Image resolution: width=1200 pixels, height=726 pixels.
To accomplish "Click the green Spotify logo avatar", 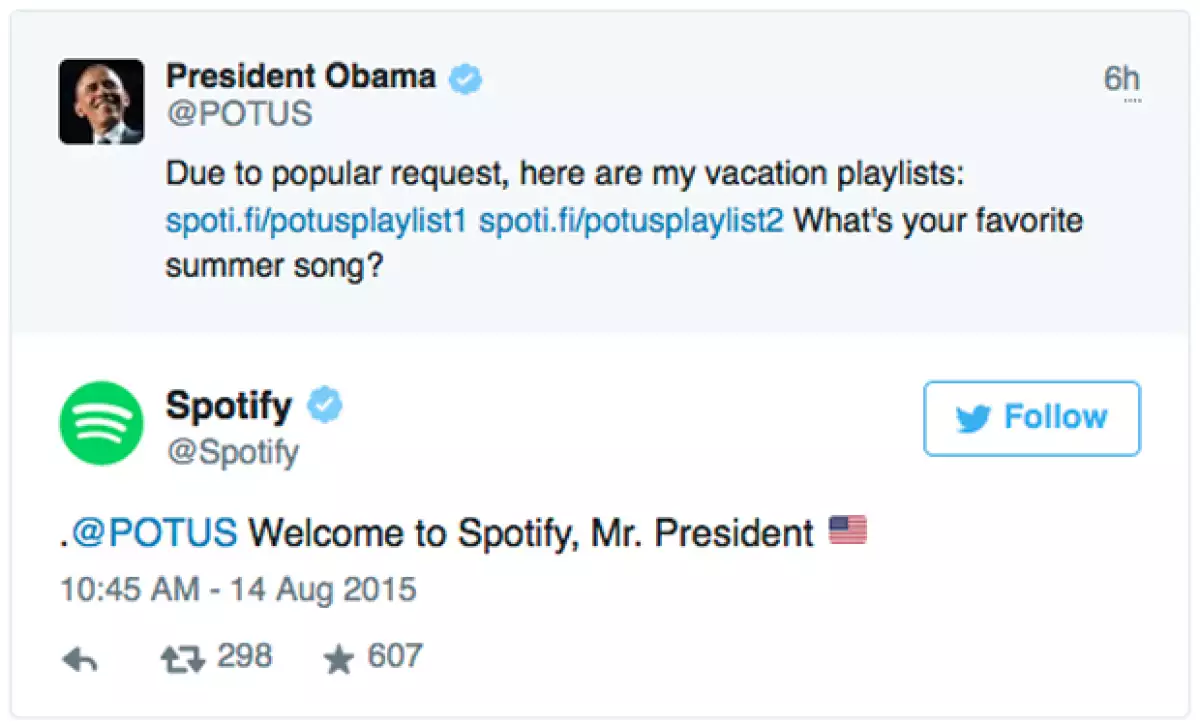I will (x=101, y=422).
